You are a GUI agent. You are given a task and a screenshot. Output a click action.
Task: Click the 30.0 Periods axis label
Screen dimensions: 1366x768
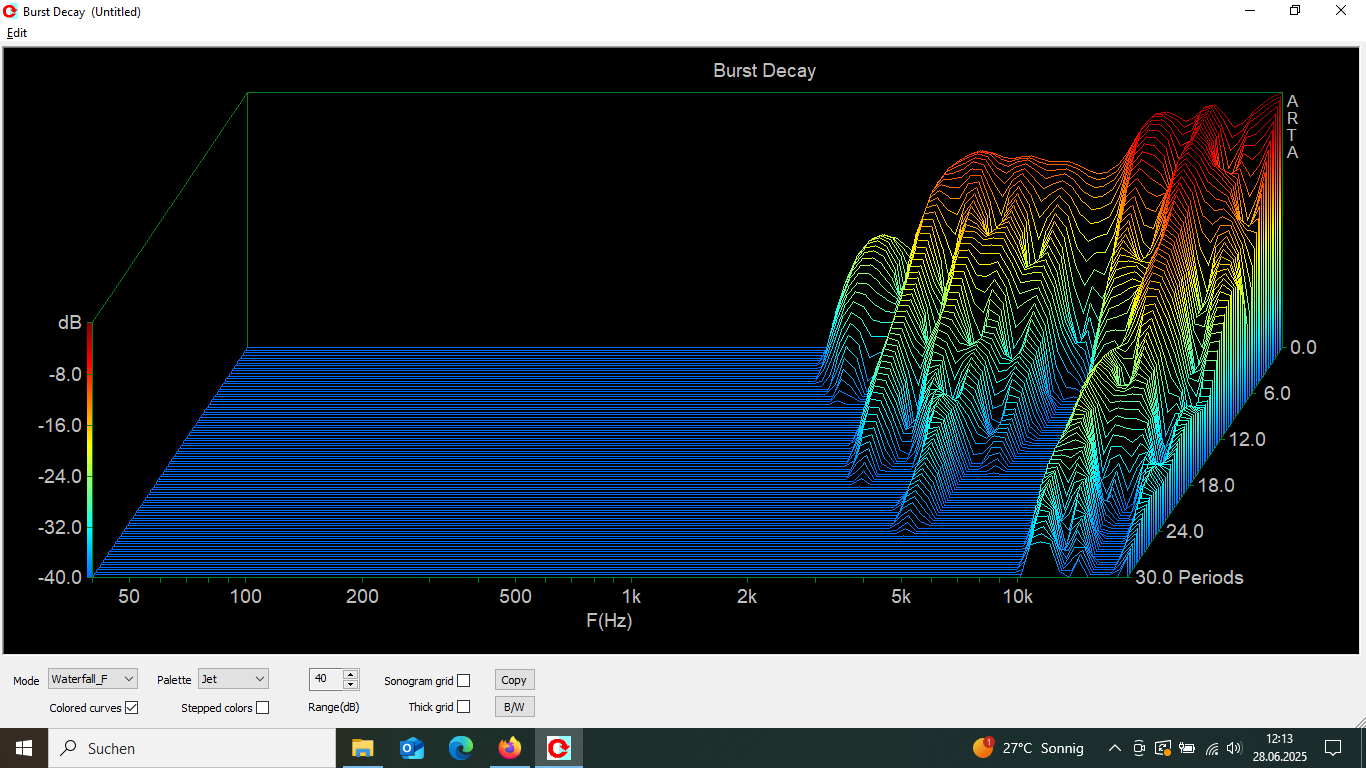(1190, 577)
